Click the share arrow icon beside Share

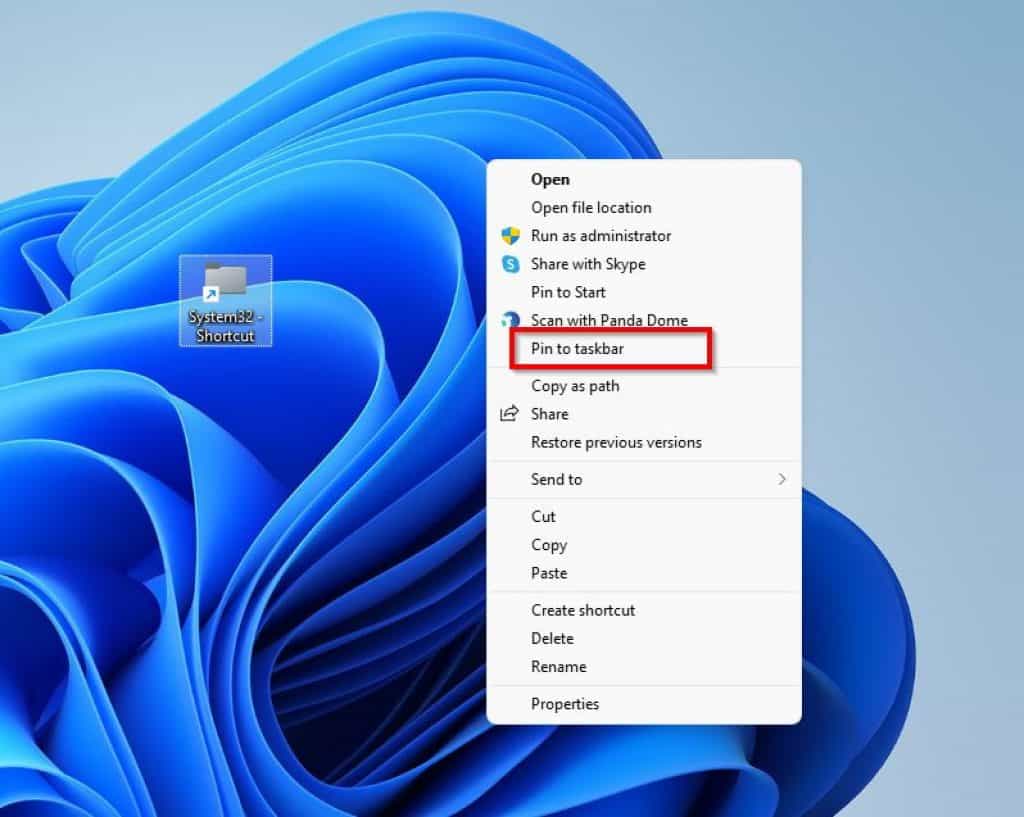(x=509, y=413)
